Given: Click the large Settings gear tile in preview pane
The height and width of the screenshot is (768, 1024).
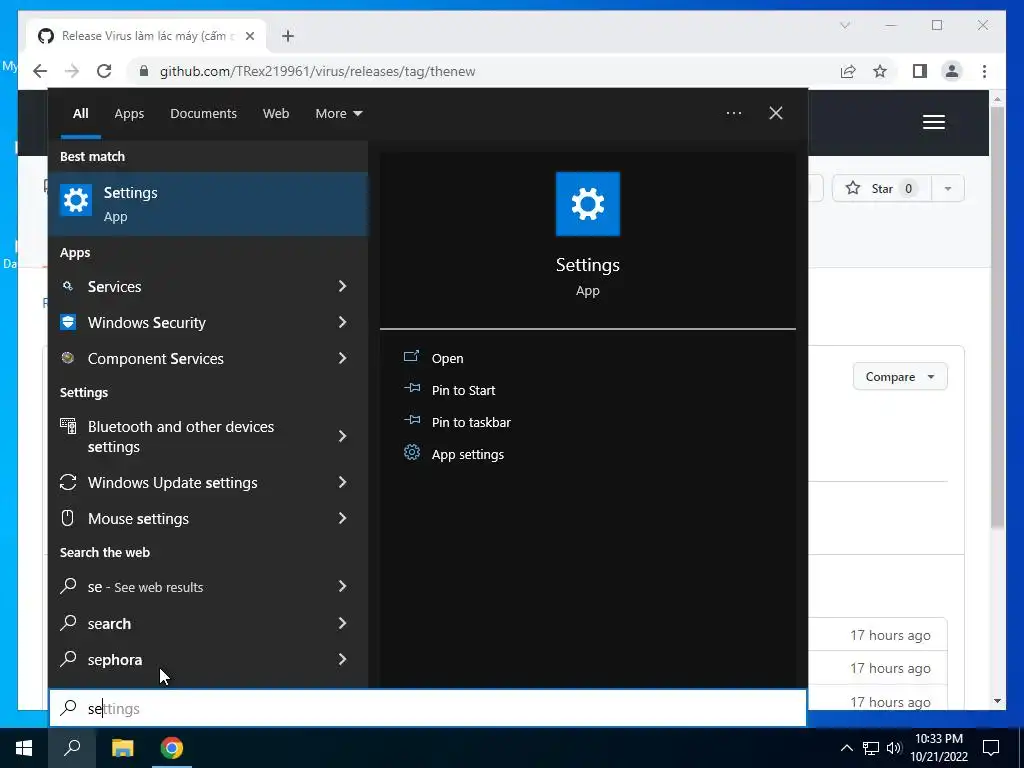Looking at the screenshot, I should point(587,204).
